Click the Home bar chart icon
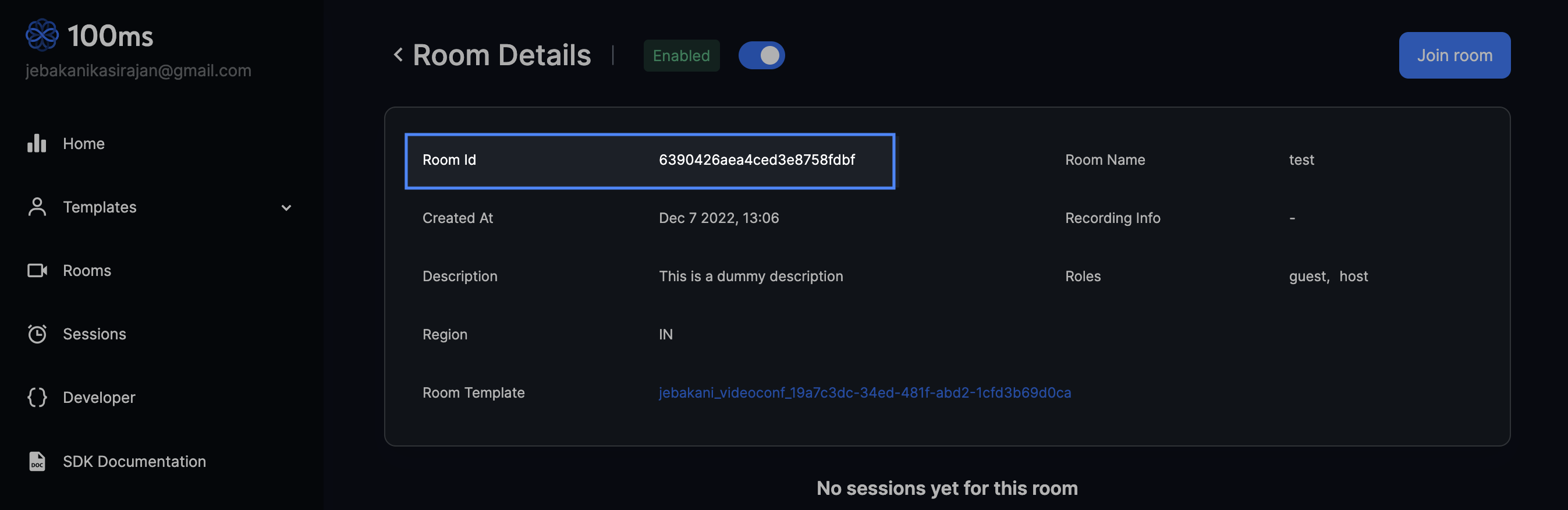1568x510 pixels. click(37, 143)
